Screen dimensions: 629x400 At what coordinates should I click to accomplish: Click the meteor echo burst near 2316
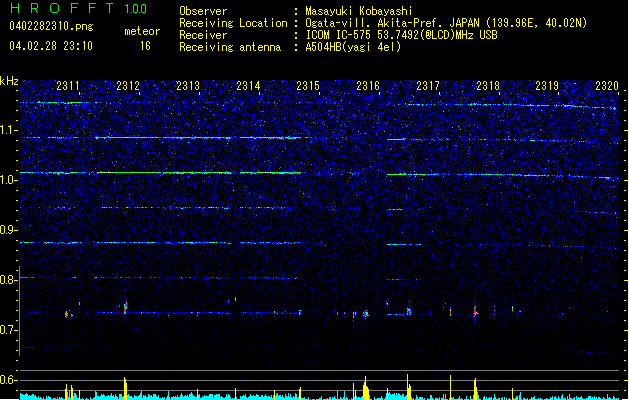pyautogui.click(x=365, y=314)
